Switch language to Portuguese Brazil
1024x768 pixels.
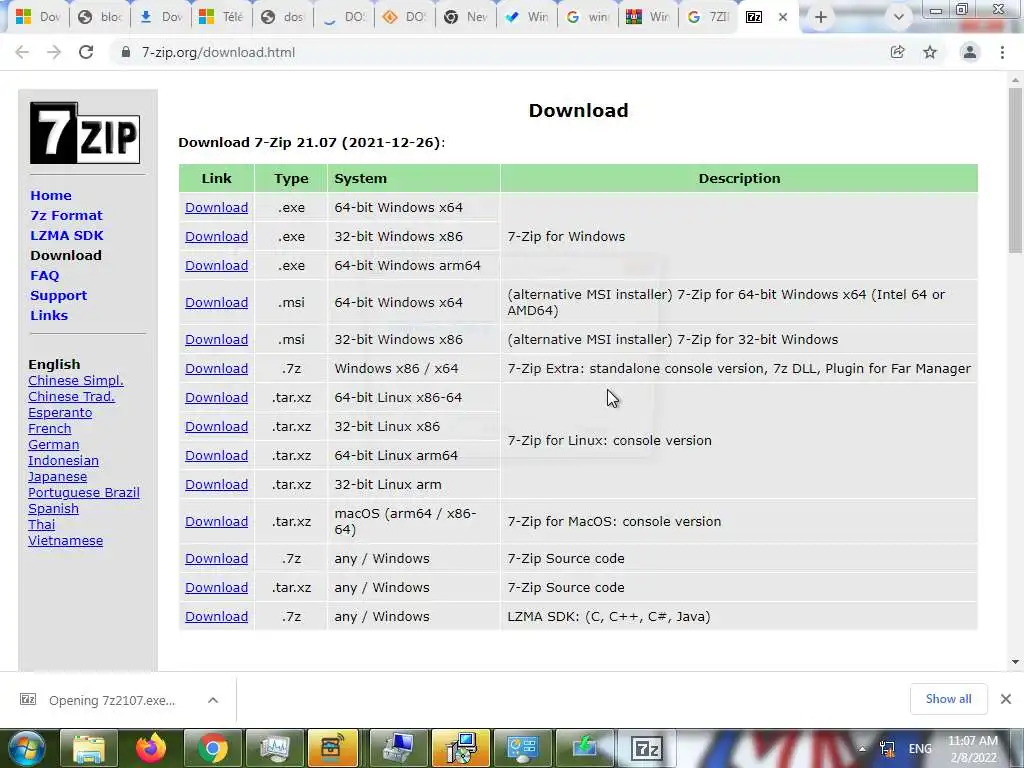click(x=84, y=492)
